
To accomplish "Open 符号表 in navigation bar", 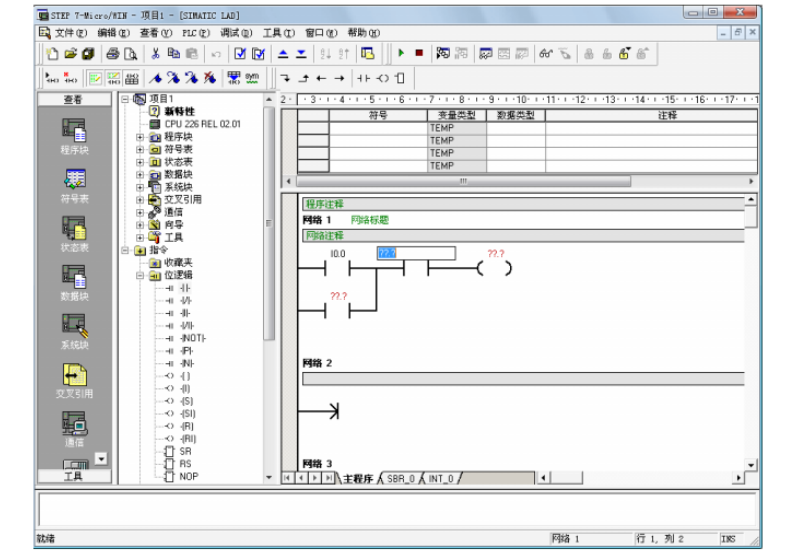I will coord(74,185).
